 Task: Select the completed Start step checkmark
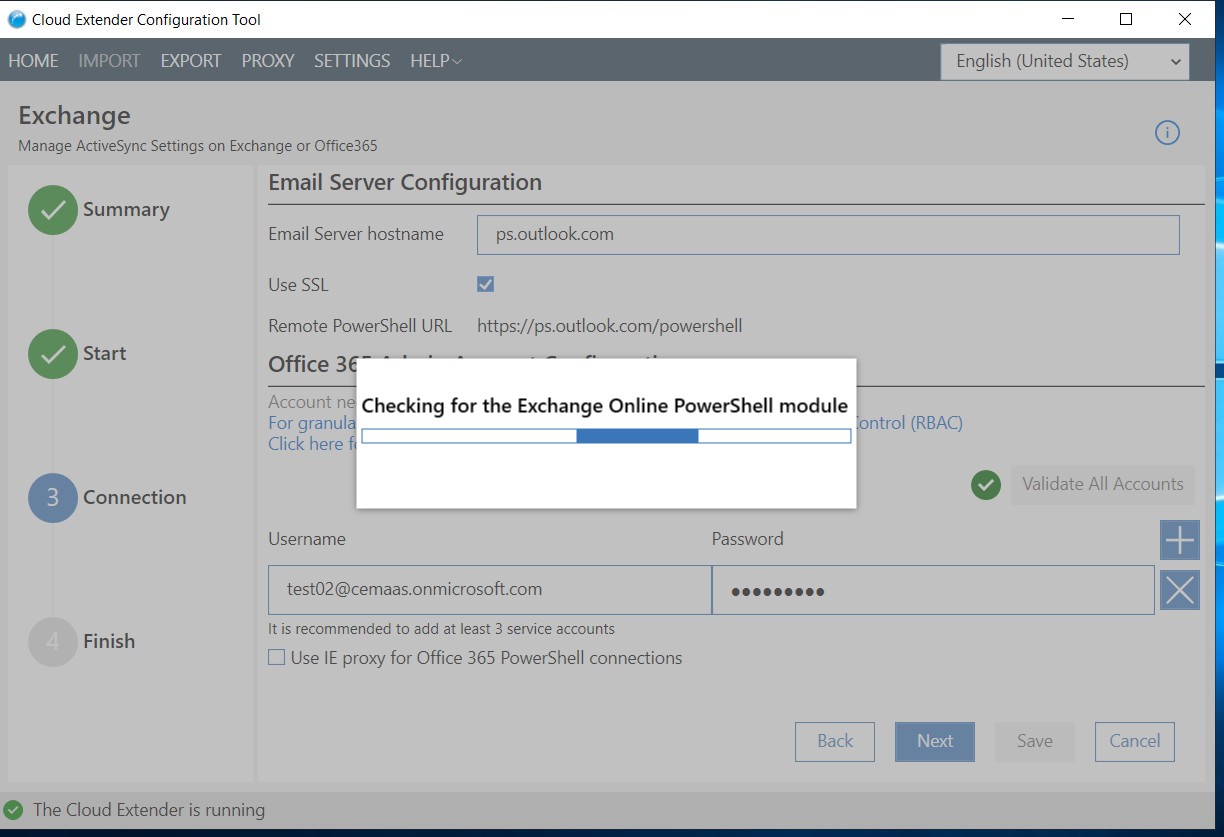click(52, 353)
